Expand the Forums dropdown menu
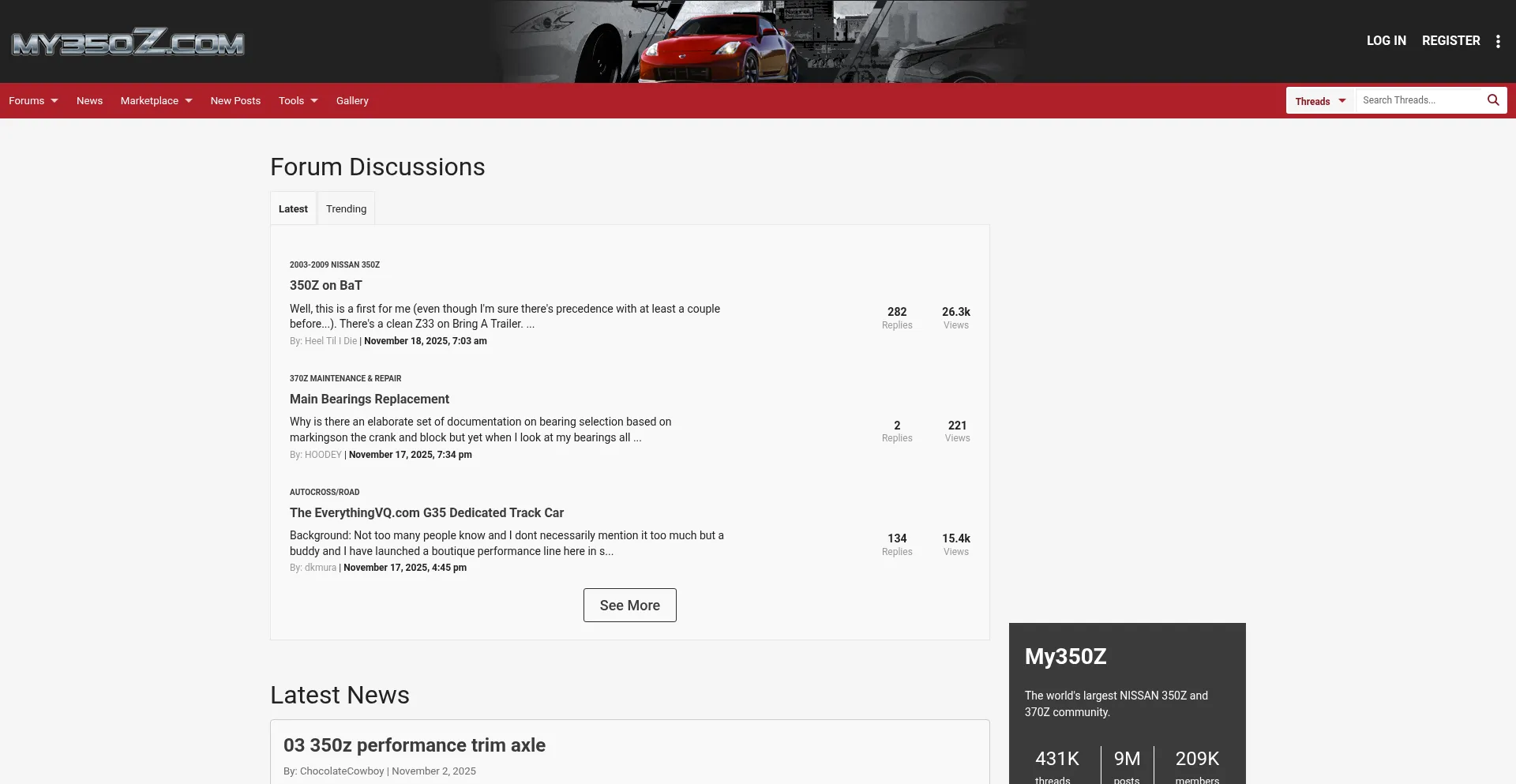This screenshot has height=784, width=1516. (x=33, y=101)
